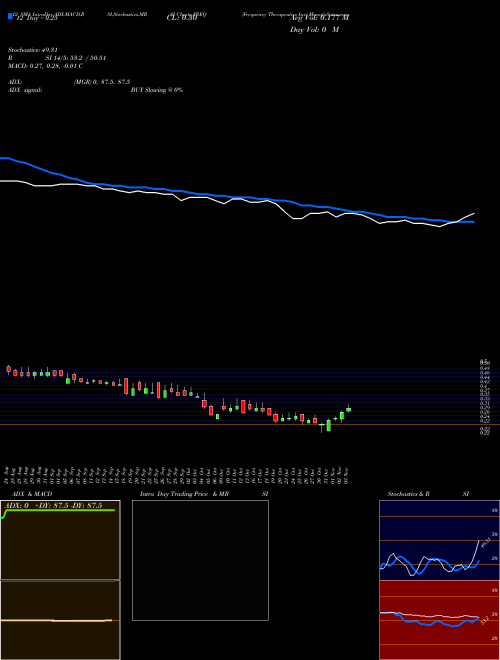Click the 'MACD: 0.27, 0.28, -0.01 C' line

pos(45,66)
